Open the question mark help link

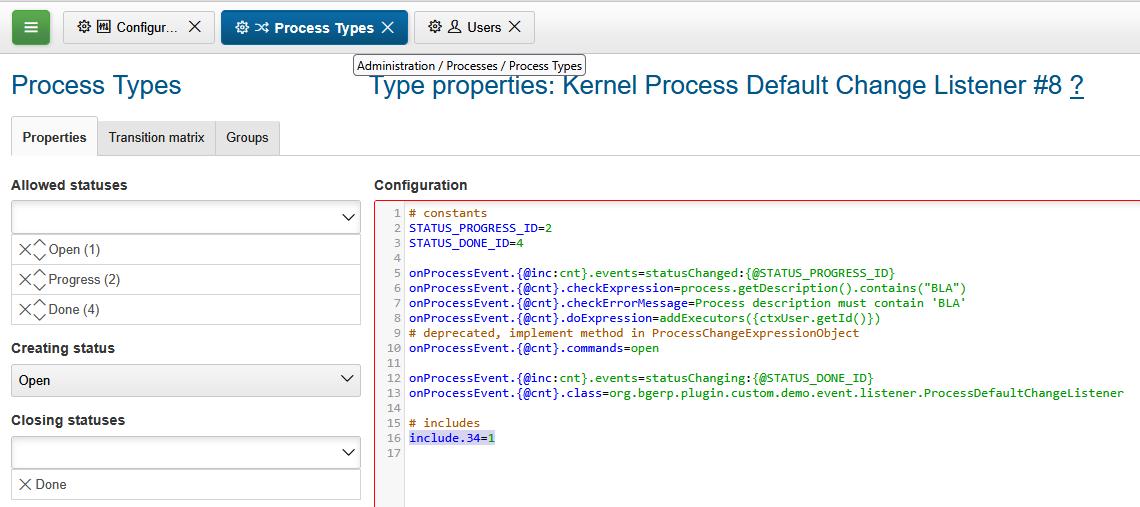pos(1076,86)
